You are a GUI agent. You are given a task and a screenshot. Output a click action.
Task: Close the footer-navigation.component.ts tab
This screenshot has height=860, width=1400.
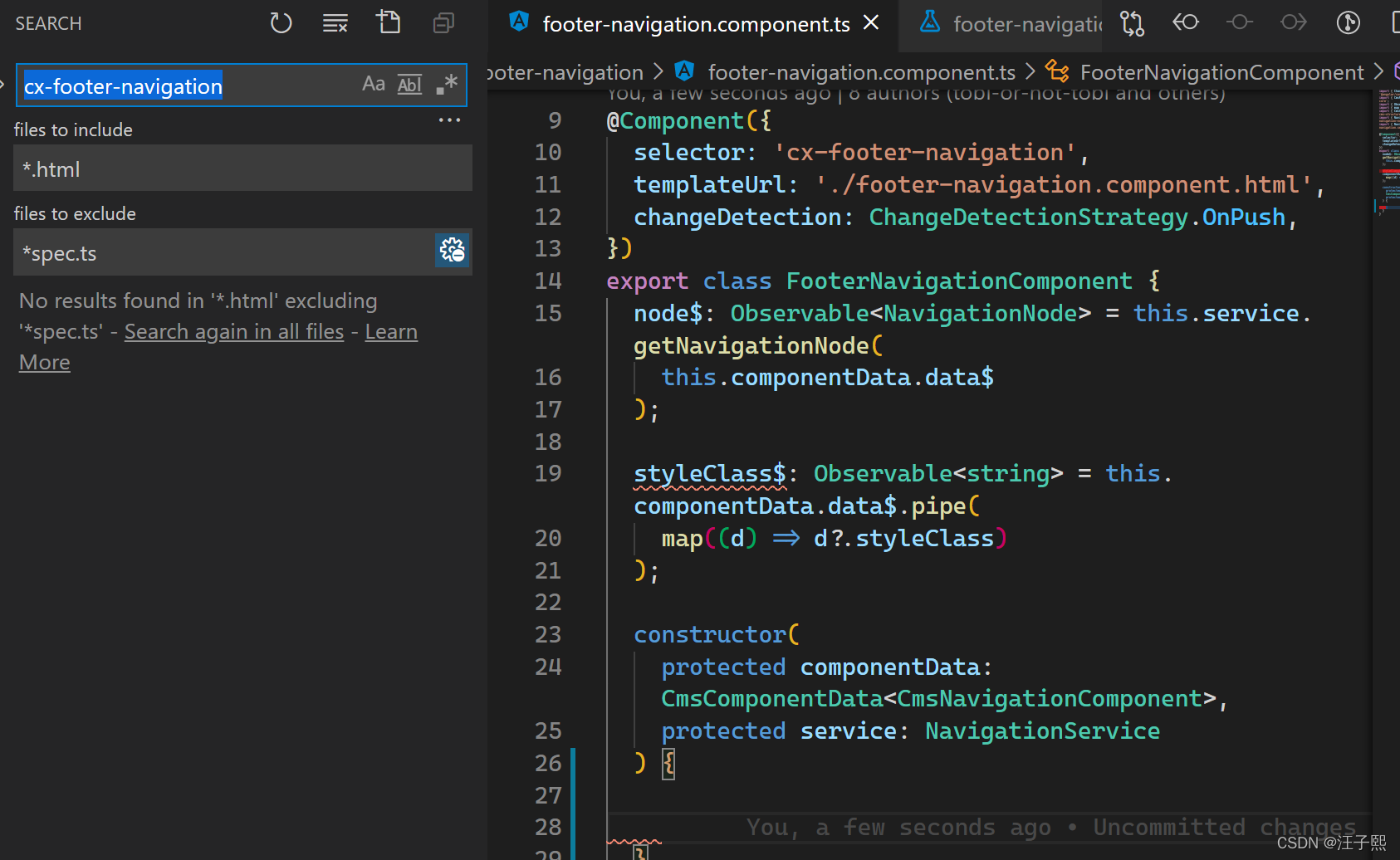click(x=871, y=23)
